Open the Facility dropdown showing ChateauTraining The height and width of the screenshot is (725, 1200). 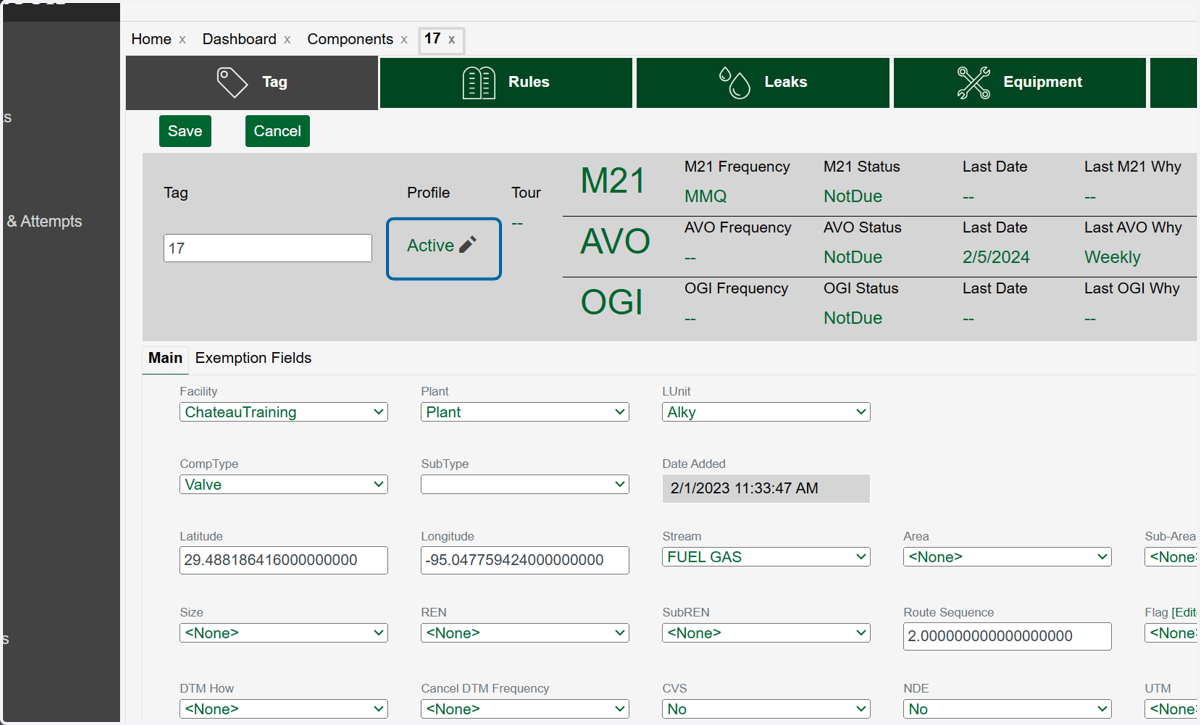click(x=284, y=412)
